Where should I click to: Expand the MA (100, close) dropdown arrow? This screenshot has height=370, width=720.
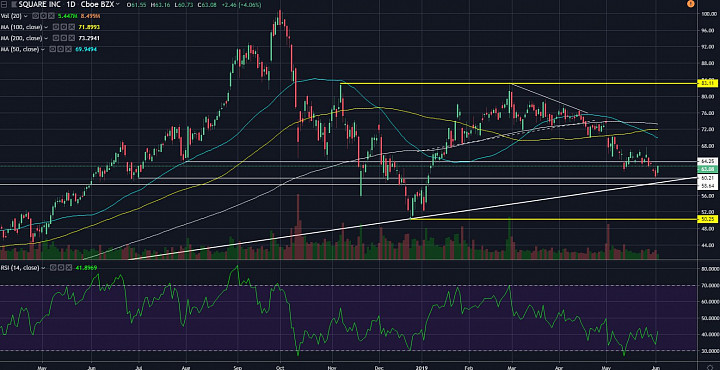coord(46,27)
